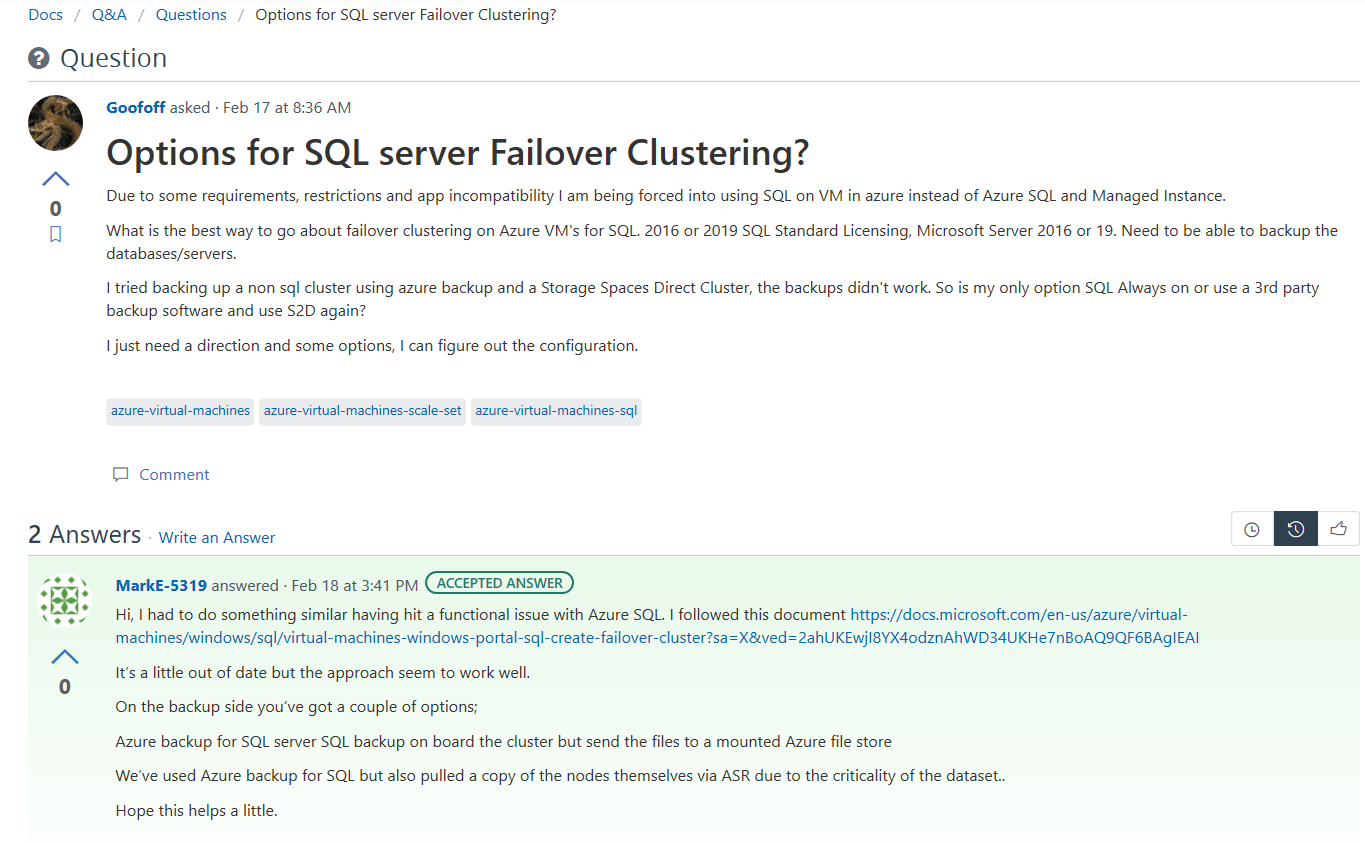Select the azure-virtual-machines-sql tag

coord(556,411)
